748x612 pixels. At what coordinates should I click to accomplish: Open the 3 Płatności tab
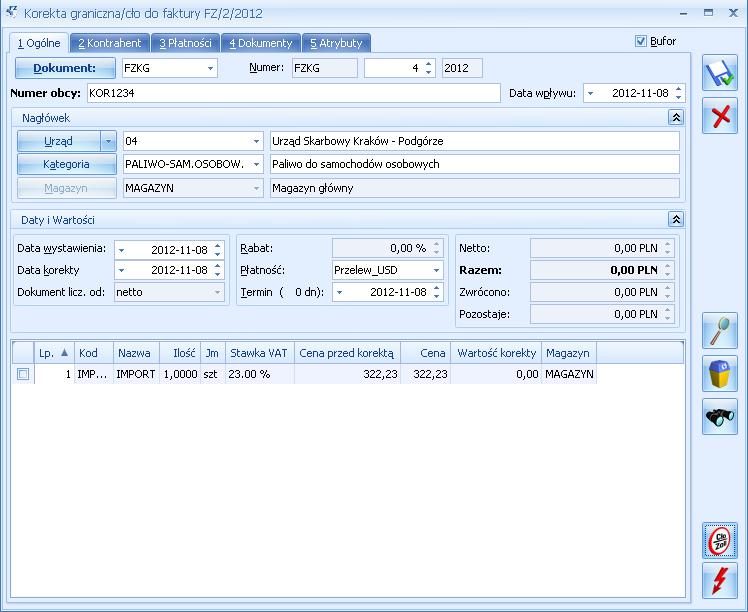tap(186, 43)
